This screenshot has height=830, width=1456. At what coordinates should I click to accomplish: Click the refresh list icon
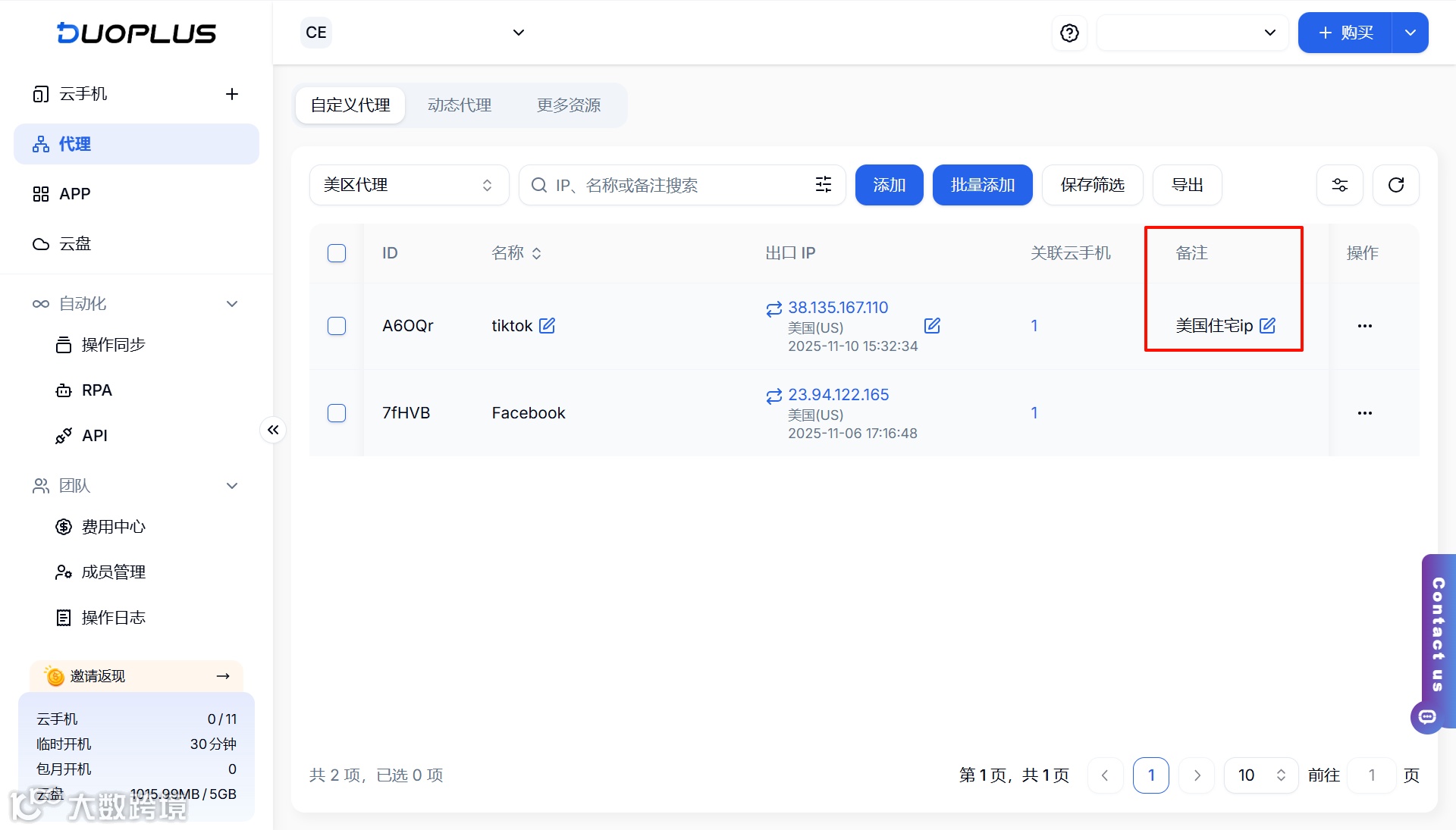coord(1395,185)
